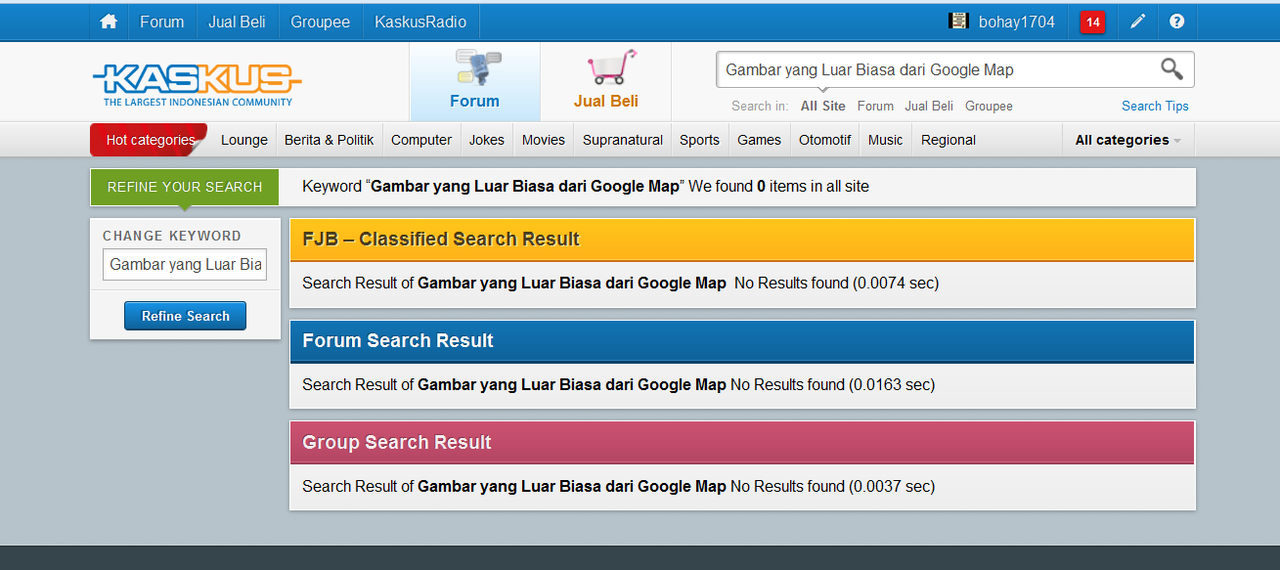Open the Jokes category
Screen dimensions: 1280x570
[x=487, y=140]
